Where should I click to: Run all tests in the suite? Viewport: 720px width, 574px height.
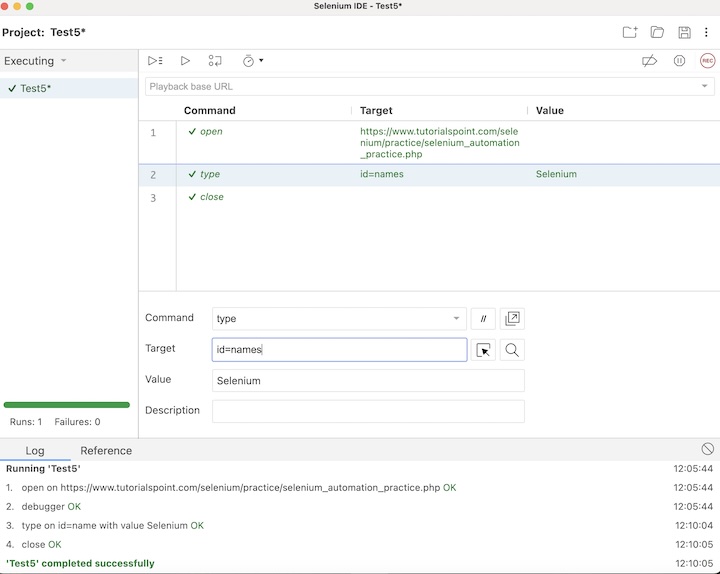(155, 61)
